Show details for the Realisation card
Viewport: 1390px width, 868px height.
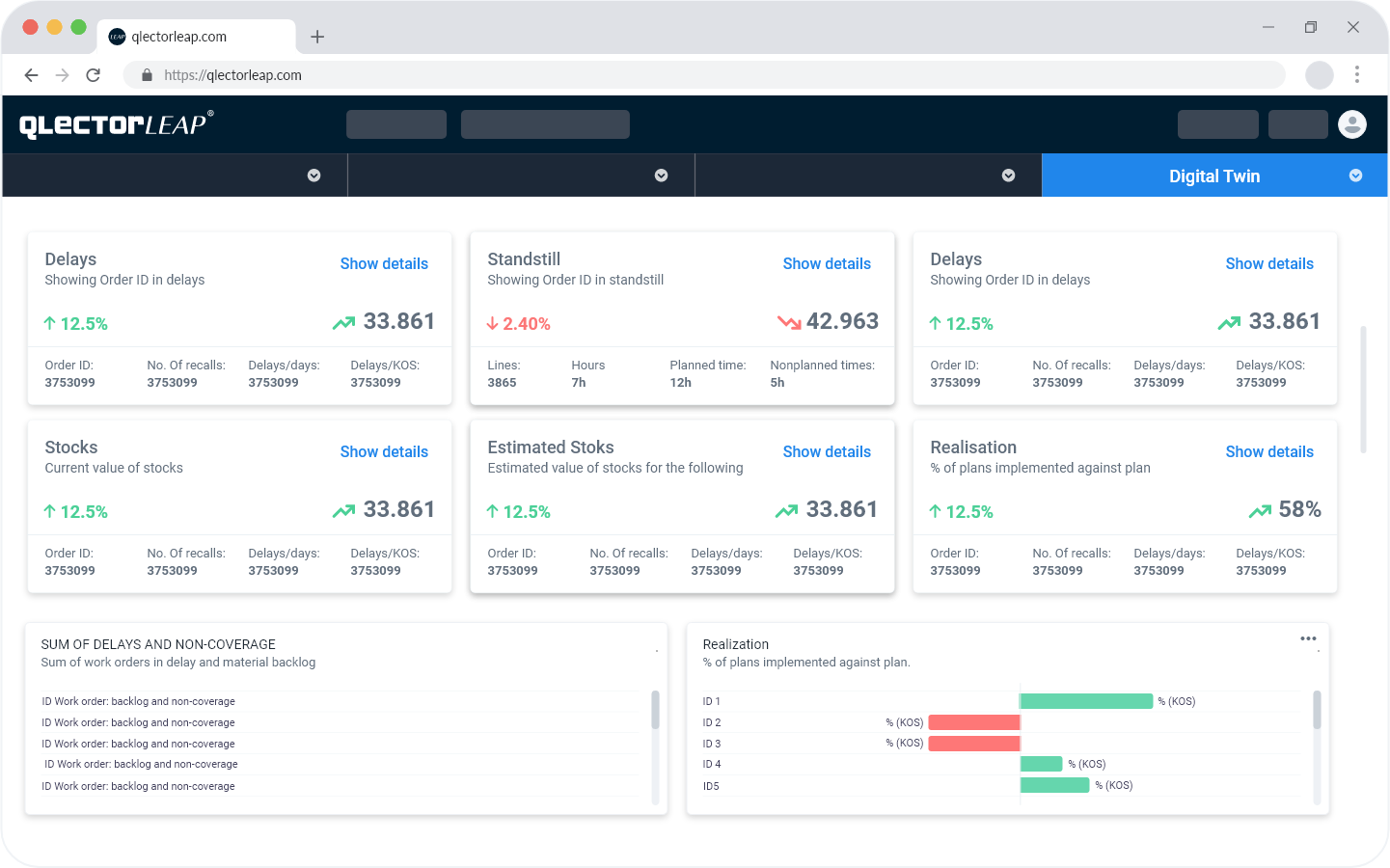(x=1269, y=451)
